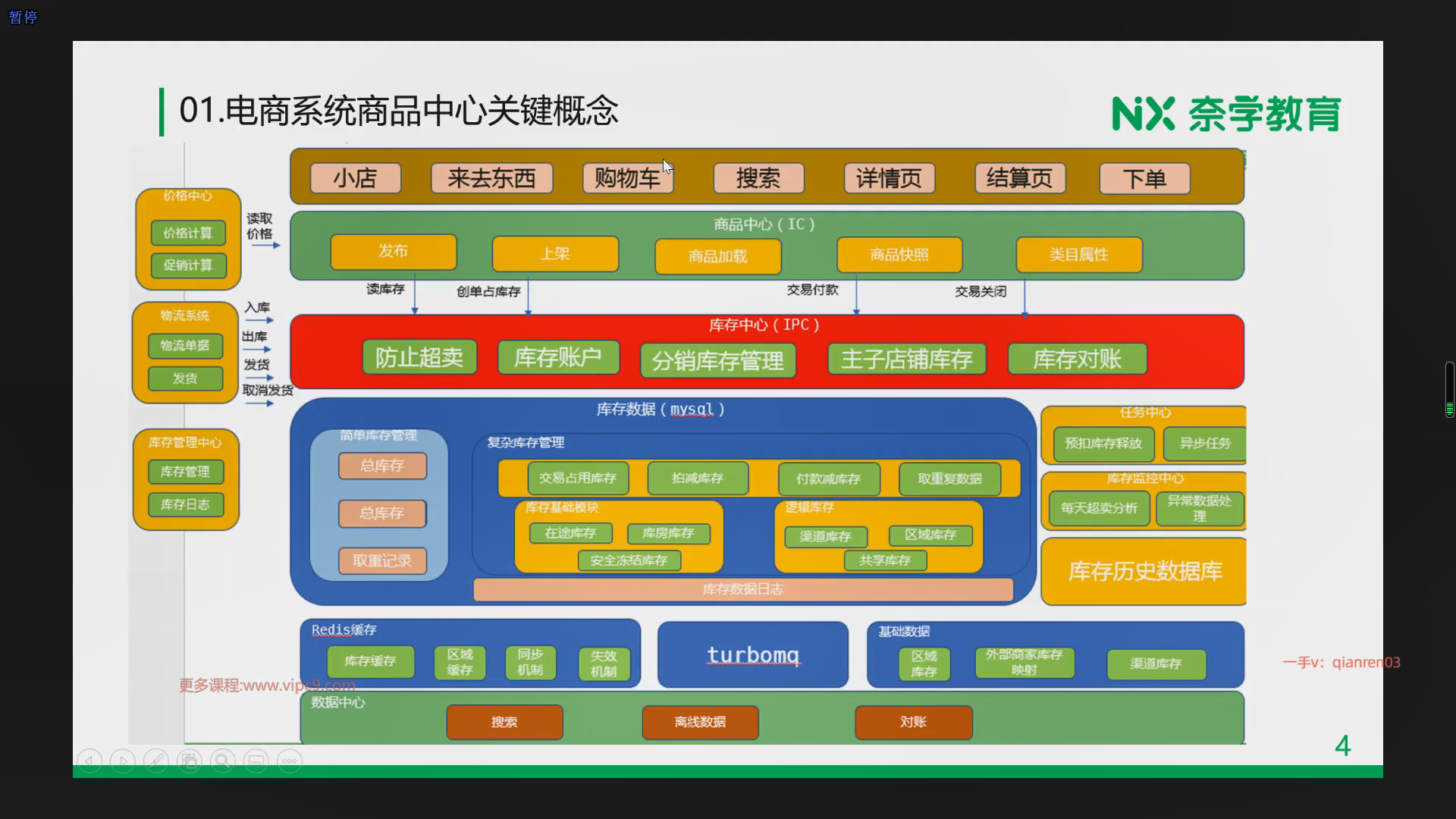Image resolution: width=1456 pixels, height=819 pixels.
Task: Select the 库存历史数据库 block
Action: (1144, 571)
